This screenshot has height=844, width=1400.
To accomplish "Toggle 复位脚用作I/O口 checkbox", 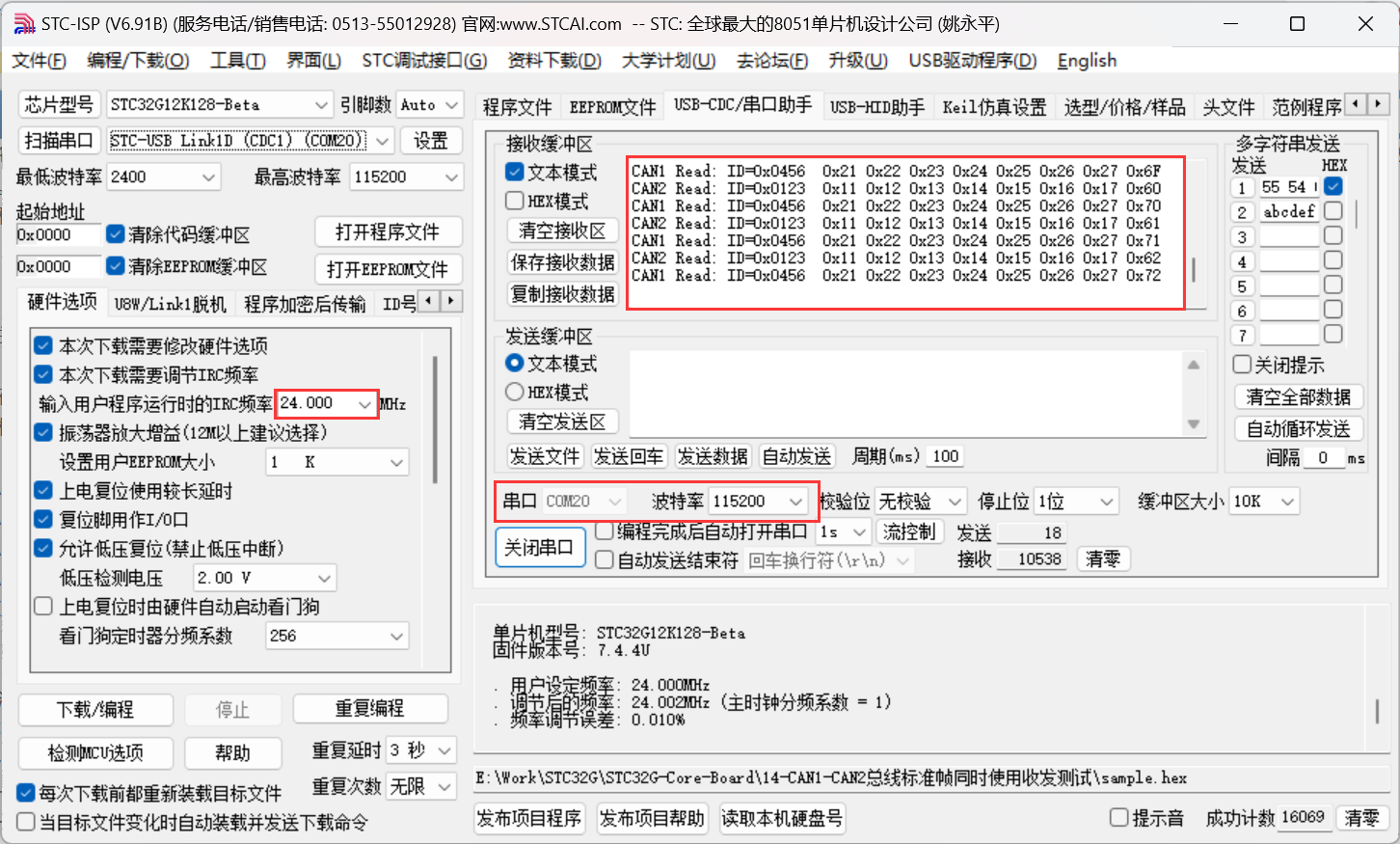I will click(x=43, y=520).
